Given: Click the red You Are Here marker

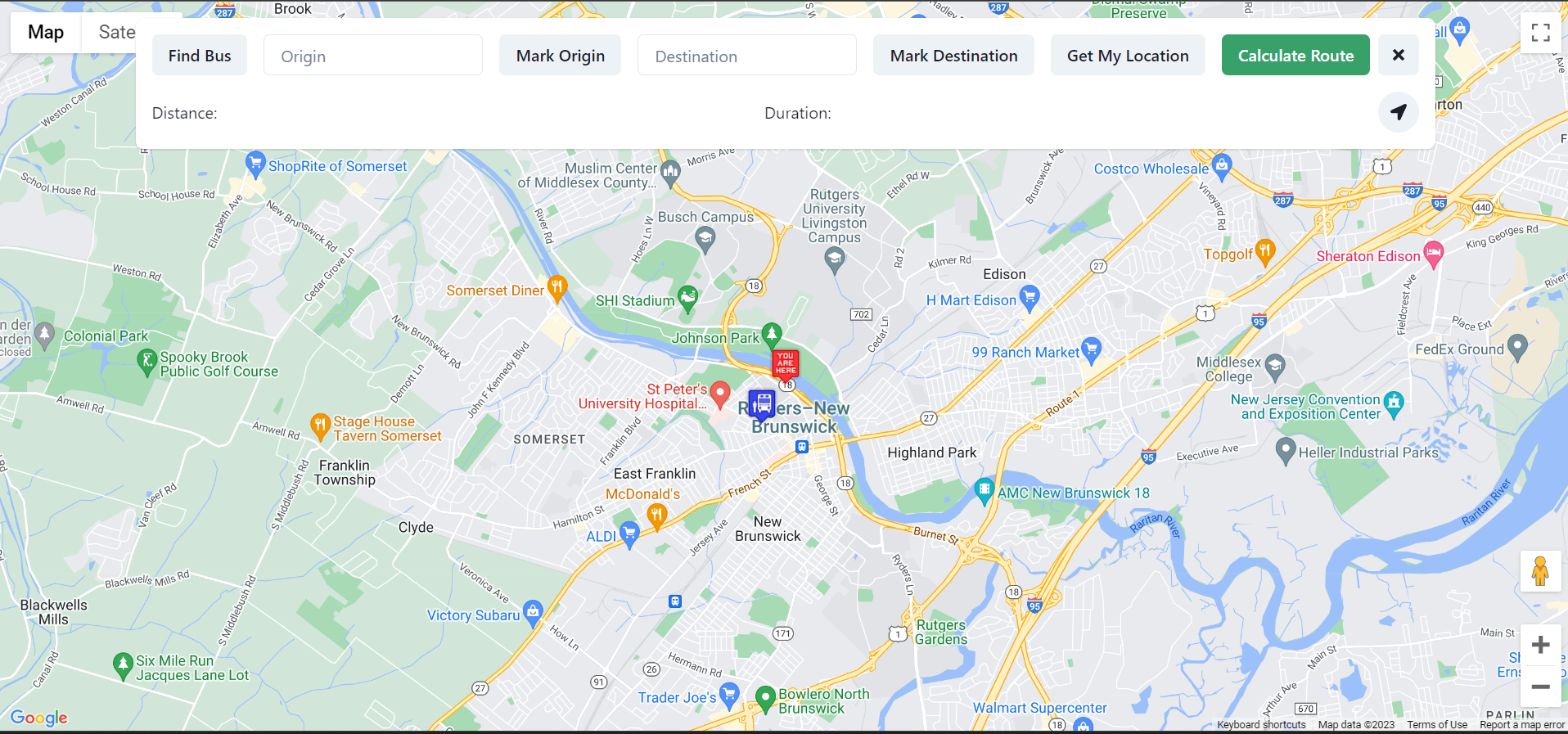Looking at the screenshot, I should coord(786,364).
